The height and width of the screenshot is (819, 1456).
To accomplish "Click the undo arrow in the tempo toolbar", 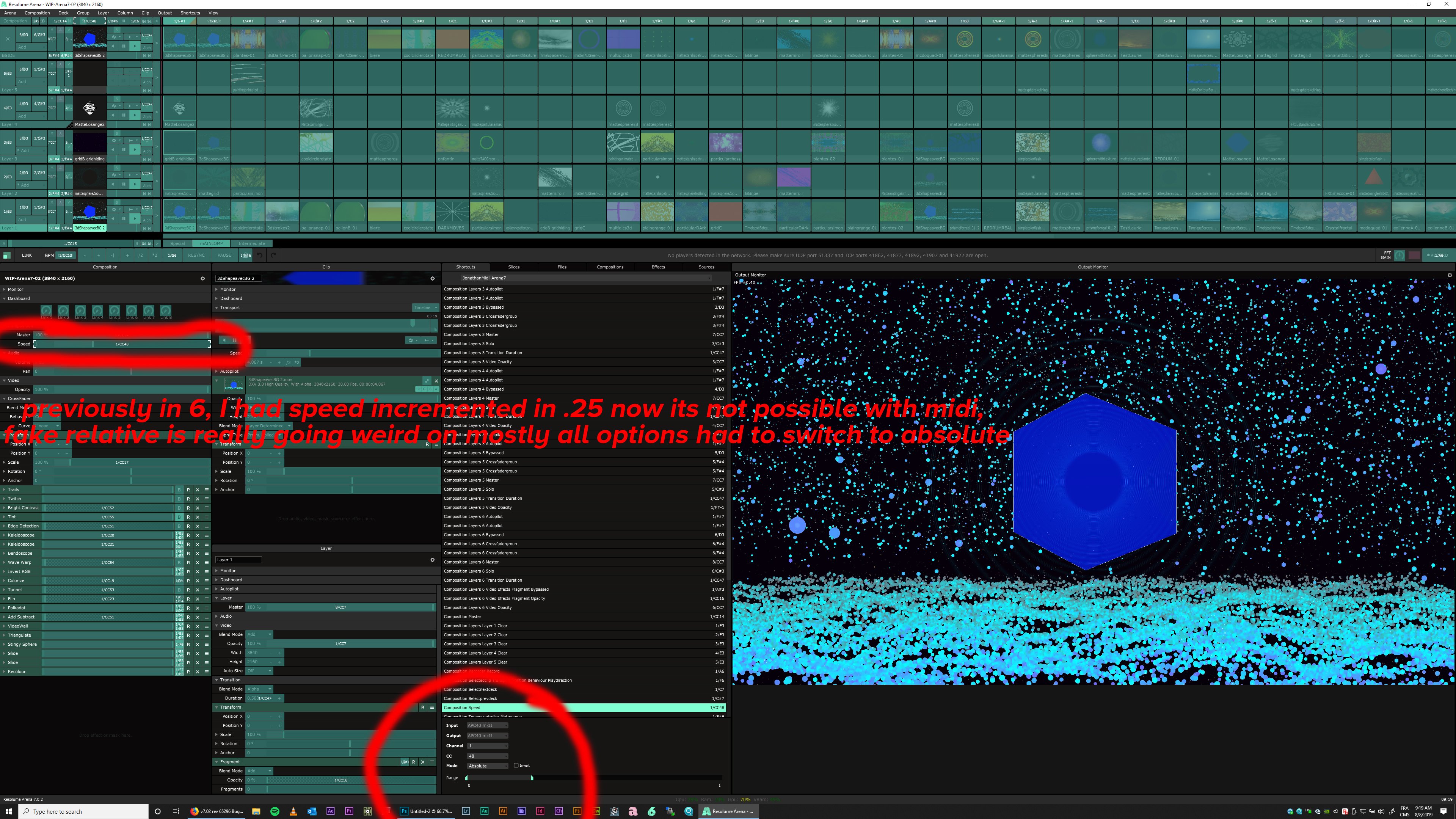I will 259,256.
